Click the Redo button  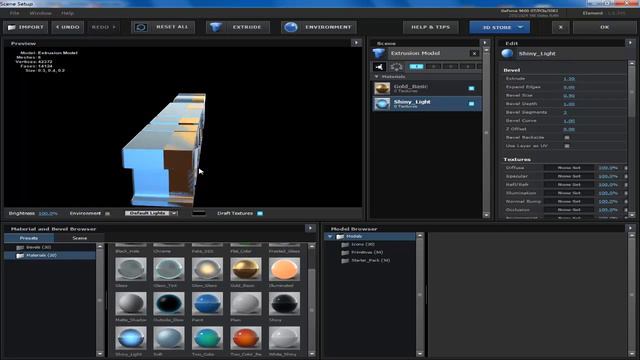[x=104, y=27]
